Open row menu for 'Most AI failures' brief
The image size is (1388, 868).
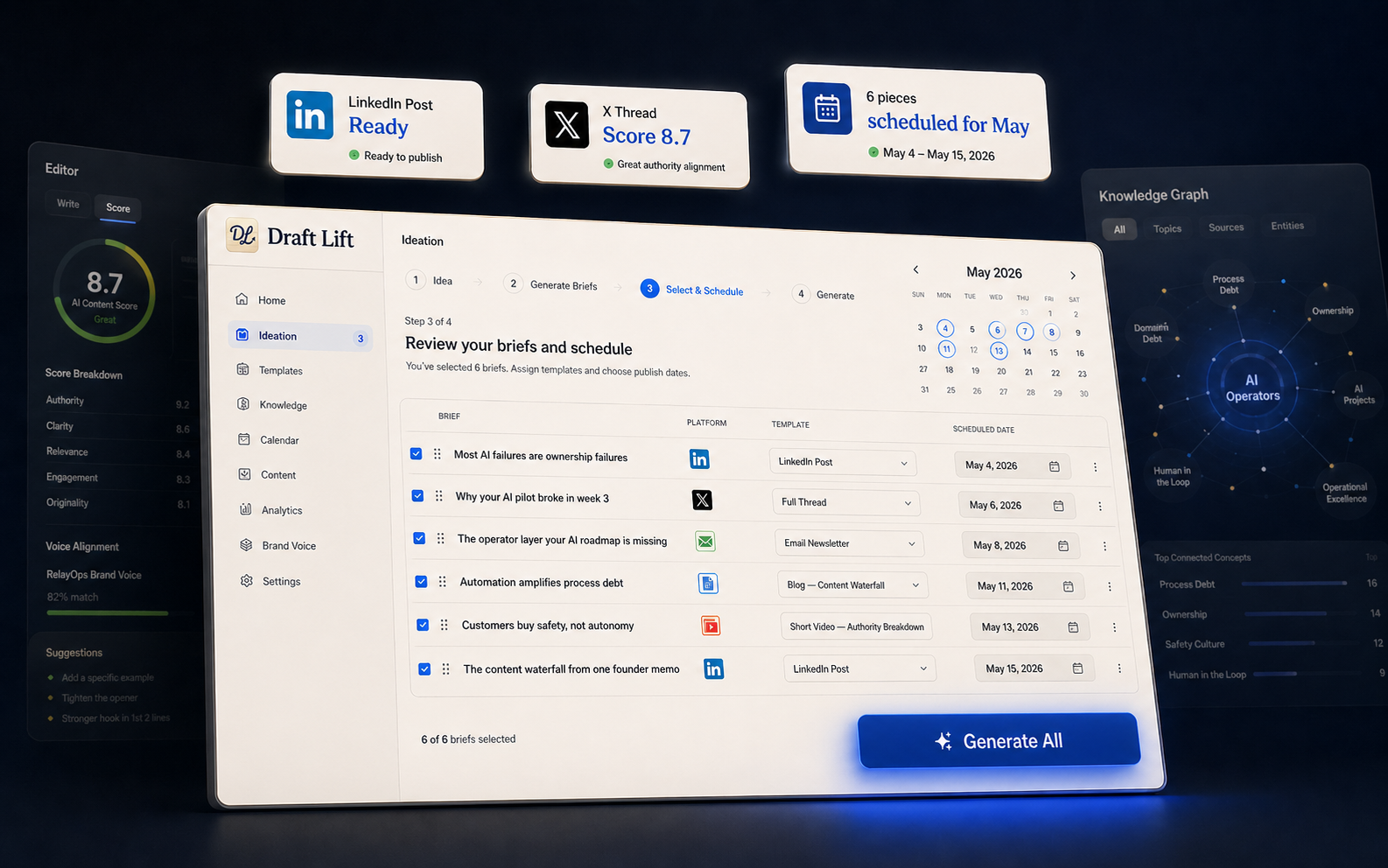click(1095, 467)
